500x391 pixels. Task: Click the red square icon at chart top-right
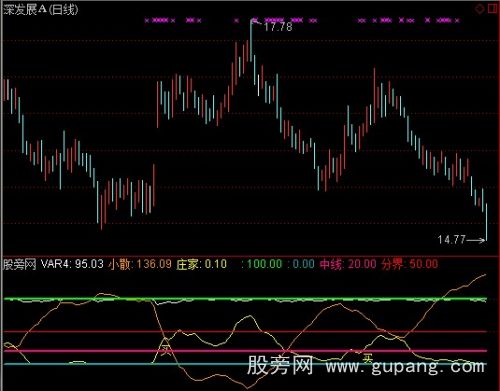pos(493,8)
